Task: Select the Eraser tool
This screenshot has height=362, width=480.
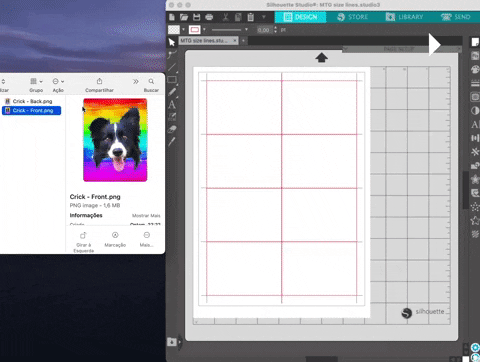Action: pyautogui.click(x=172, y=129)
